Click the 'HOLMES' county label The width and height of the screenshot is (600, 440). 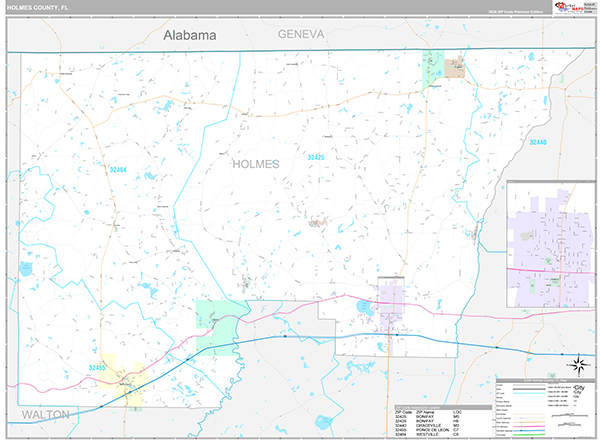pos(256,164)
